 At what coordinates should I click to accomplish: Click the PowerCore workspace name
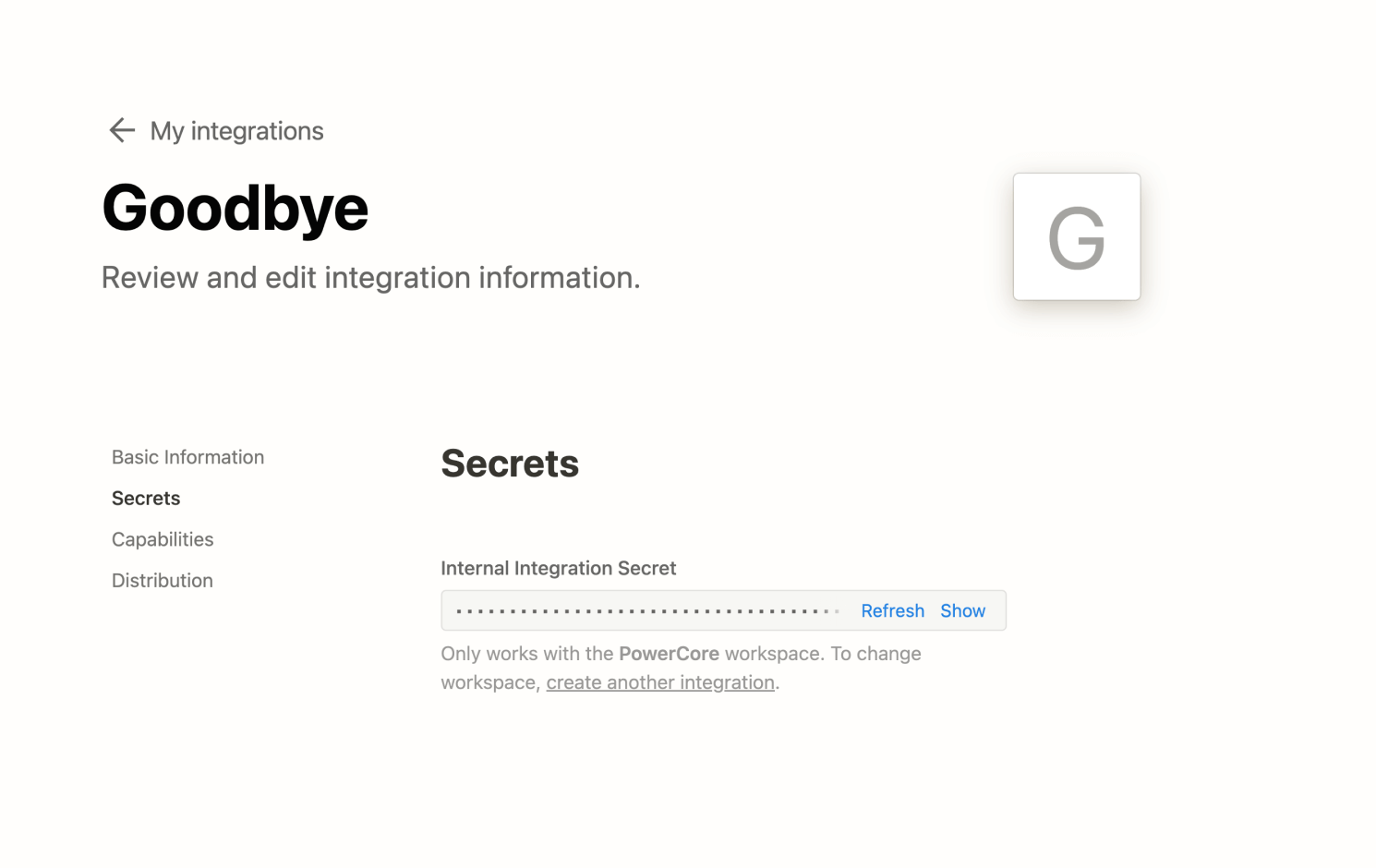[x=670, y=653]
